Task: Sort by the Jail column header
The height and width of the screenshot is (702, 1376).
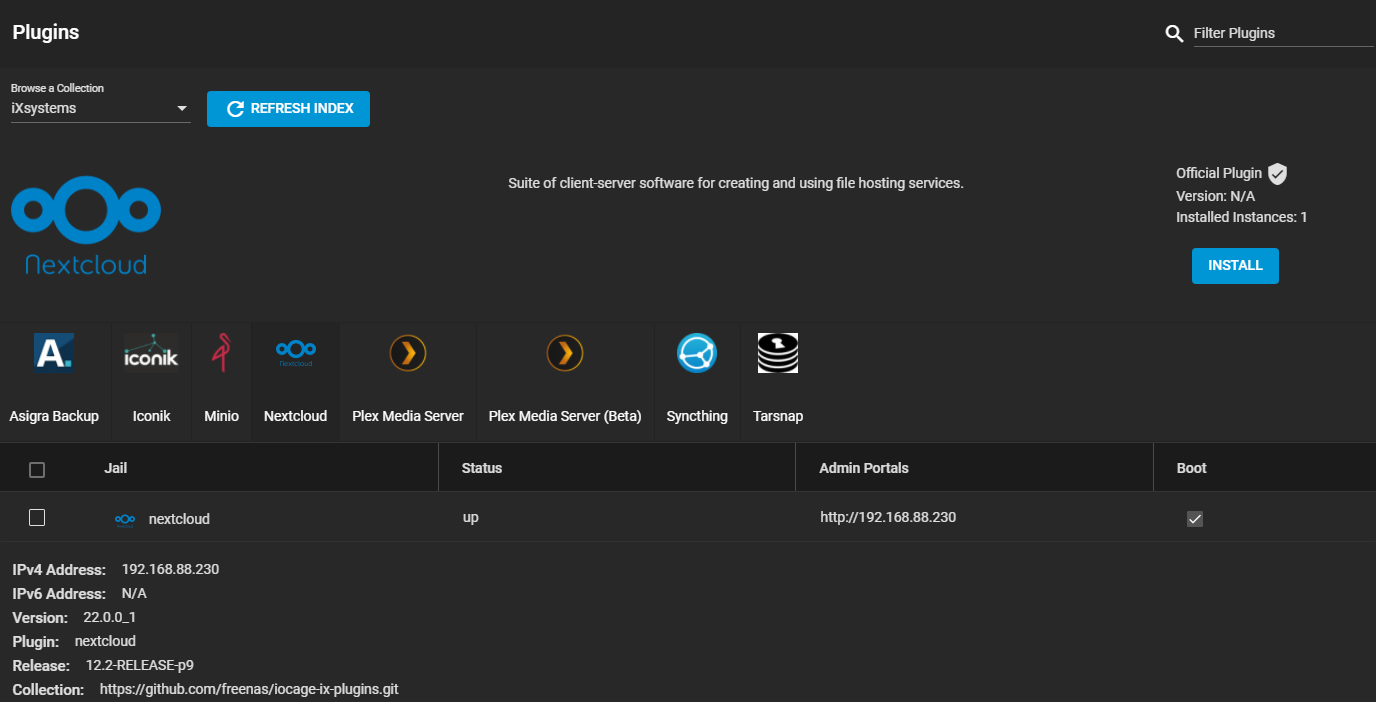Action: click(x=116, y=468)
